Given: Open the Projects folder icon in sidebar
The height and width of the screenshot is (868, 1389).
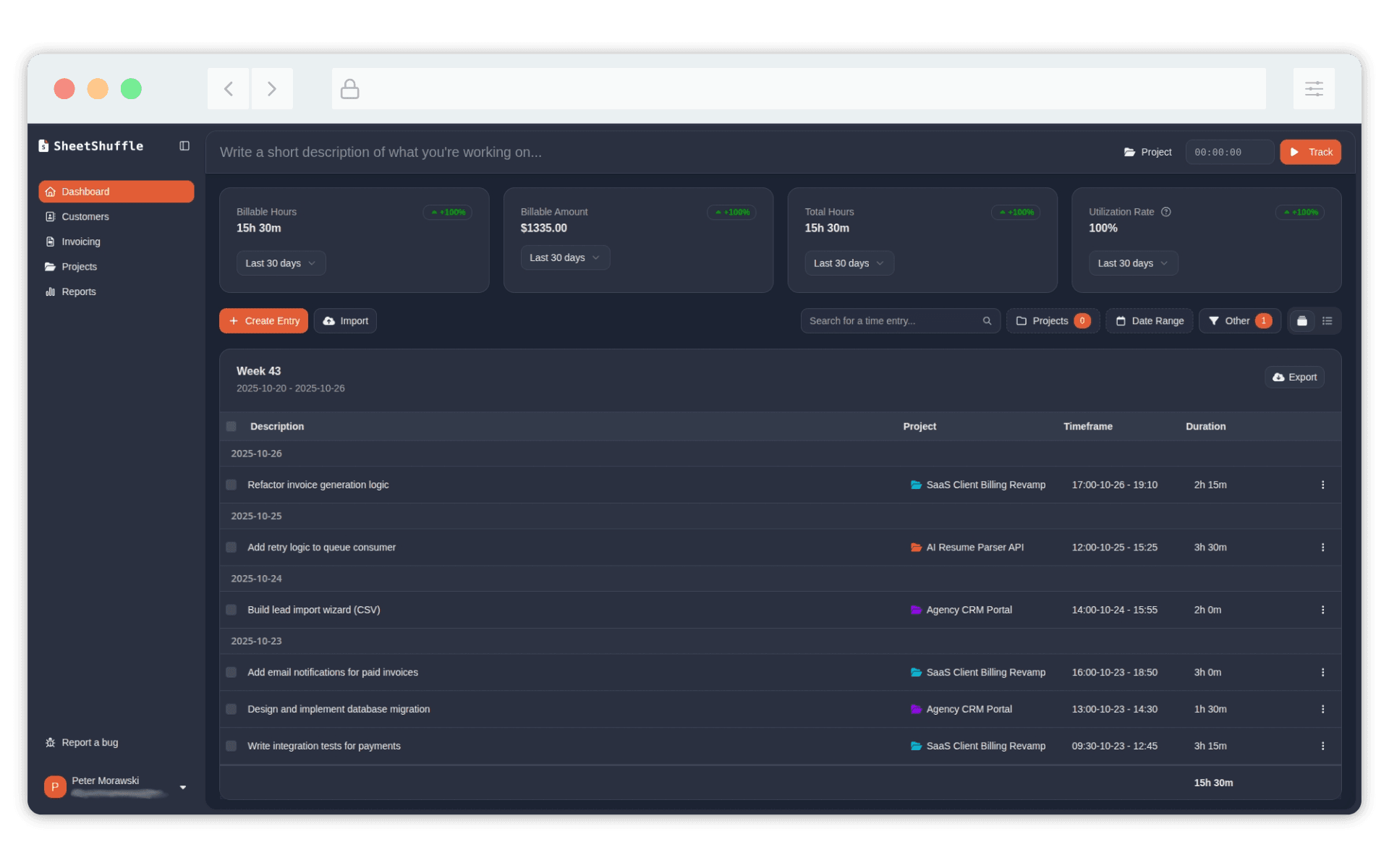Looking at the screenshot, I should coord(50,266).
